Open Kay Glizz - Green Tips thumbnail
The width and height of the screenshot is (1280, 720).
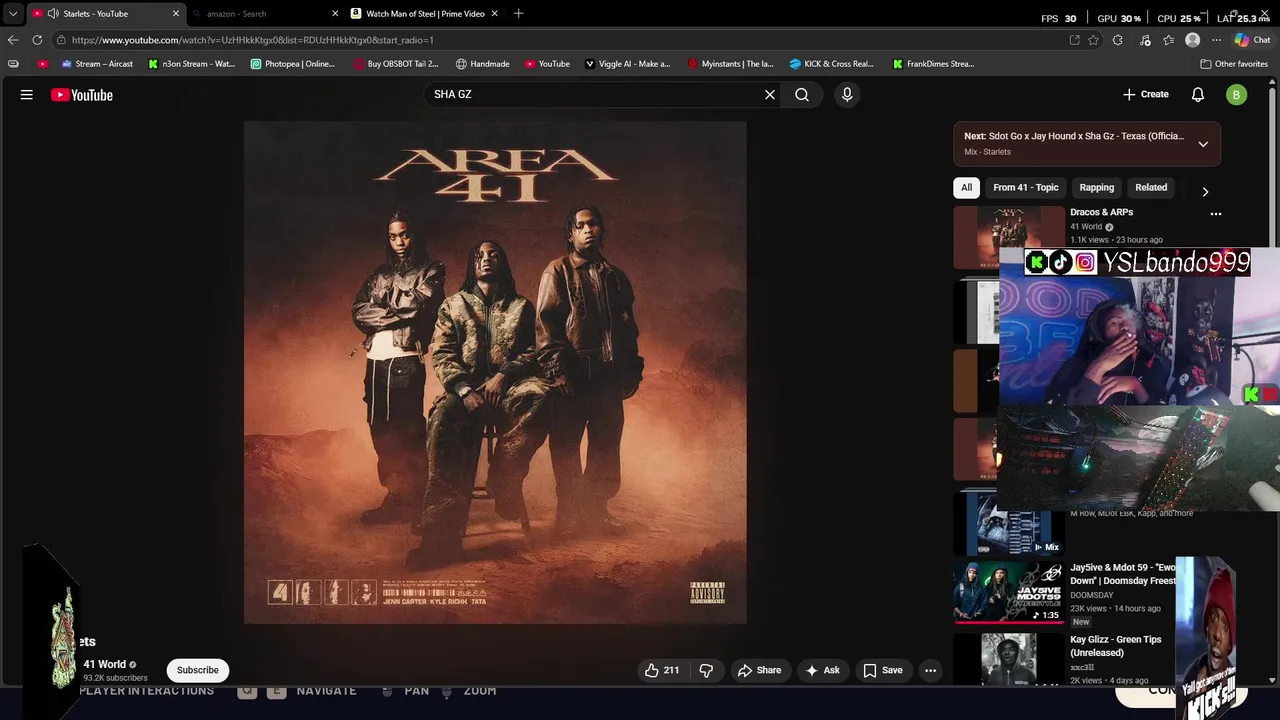[1009, 658]
